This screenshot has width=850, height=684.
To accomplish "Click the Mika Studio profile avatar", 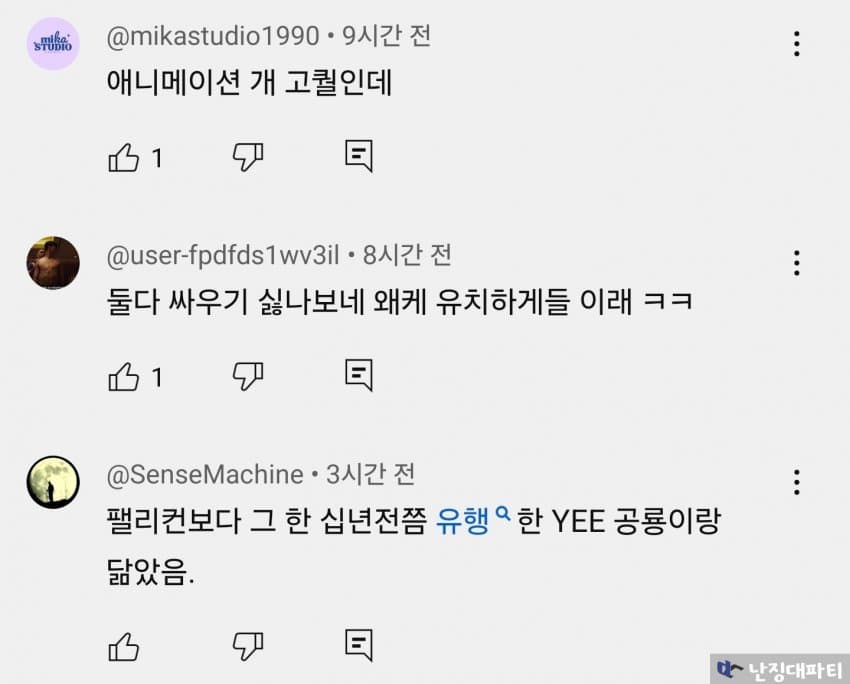I will click(53, 44).
